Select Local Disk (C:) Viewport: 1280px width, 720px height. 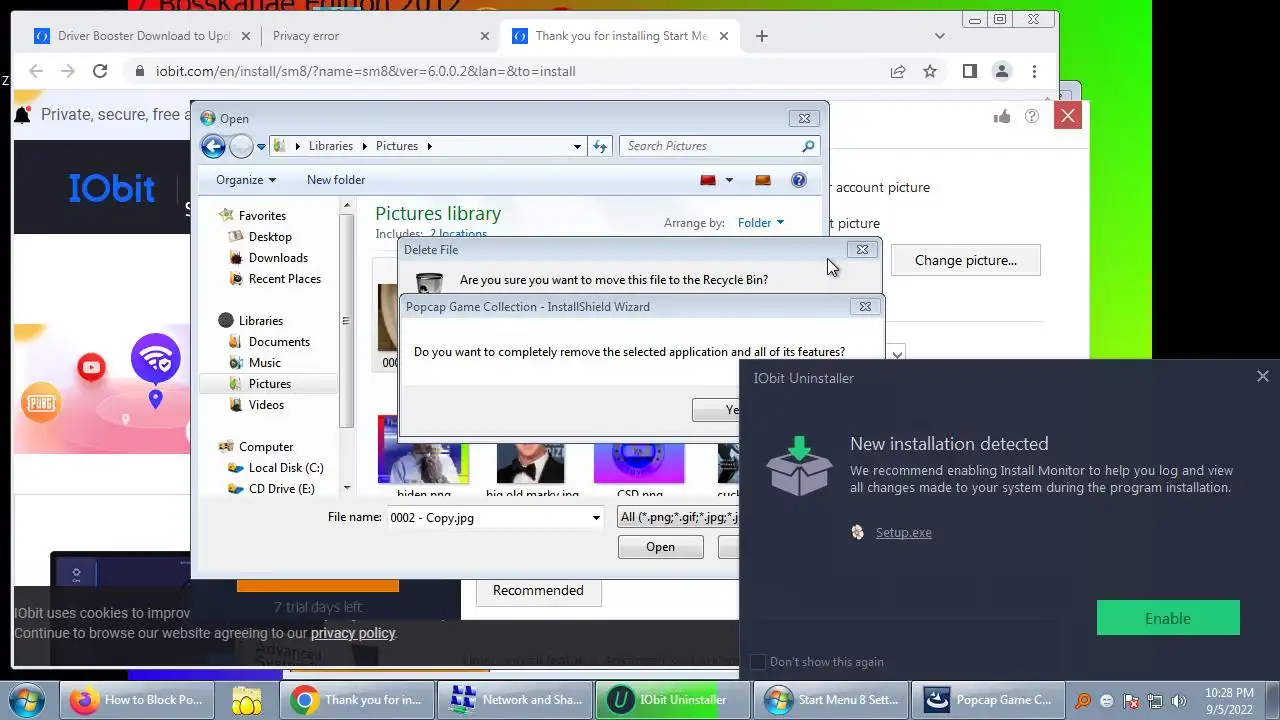(x=285, y=468)
